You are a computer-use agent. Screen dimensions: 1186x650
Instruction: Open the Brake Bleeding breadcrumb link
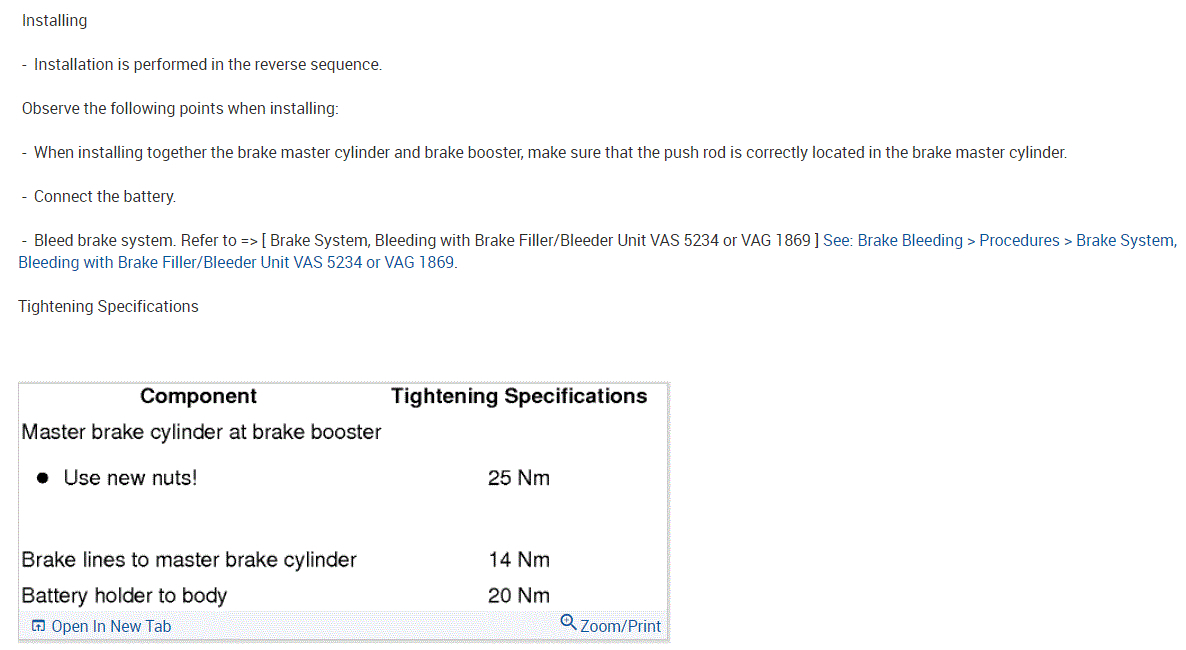[x=910, y=240]
